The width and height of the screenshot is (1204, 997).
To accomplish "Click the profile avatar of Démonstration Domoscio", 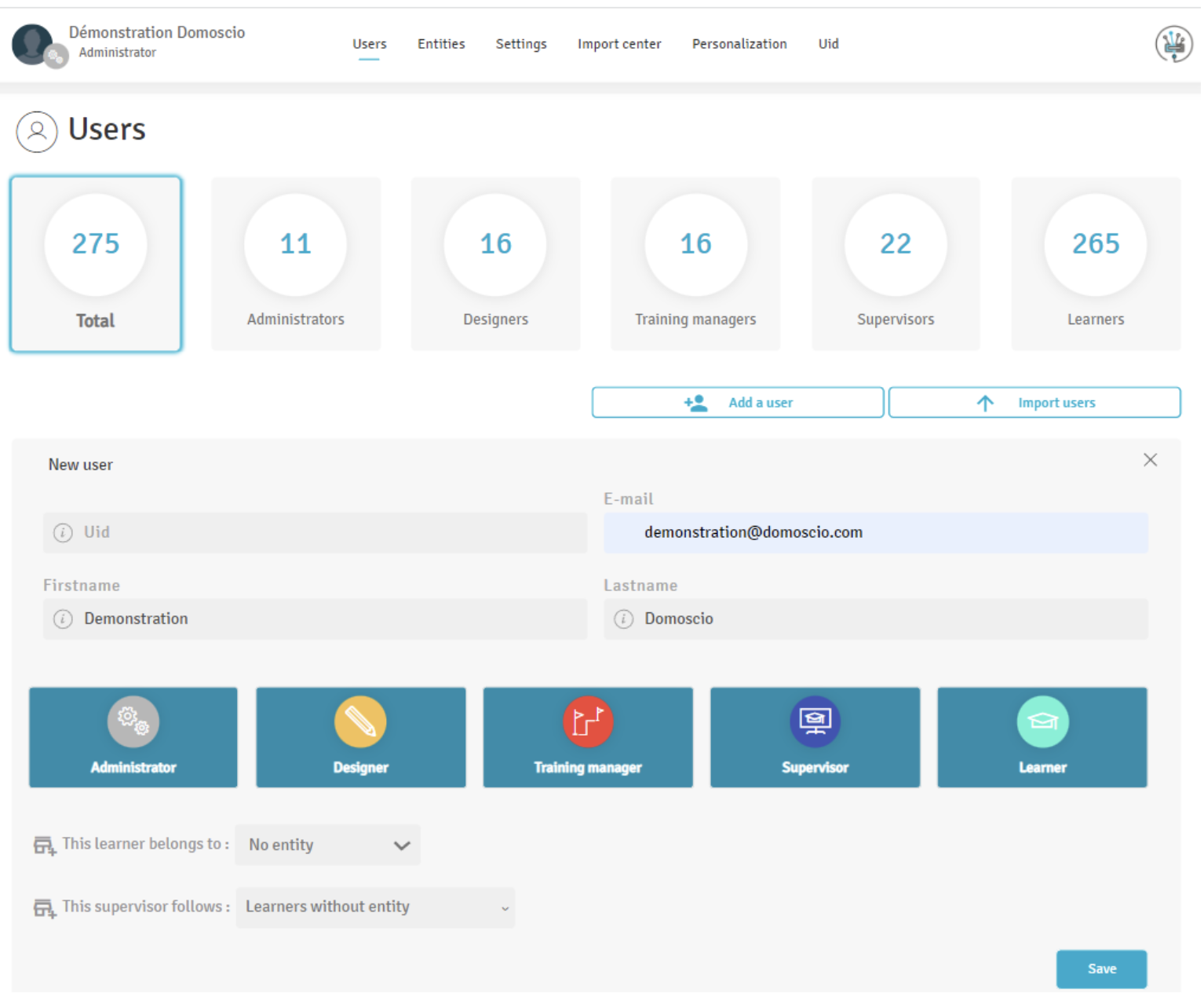I will (33, 44).
